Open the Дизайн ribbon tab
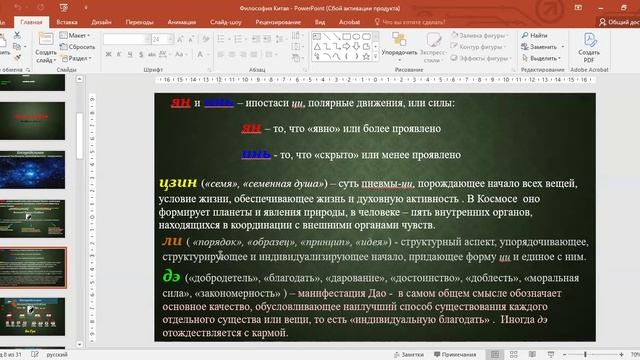 (x=101, y=22)
